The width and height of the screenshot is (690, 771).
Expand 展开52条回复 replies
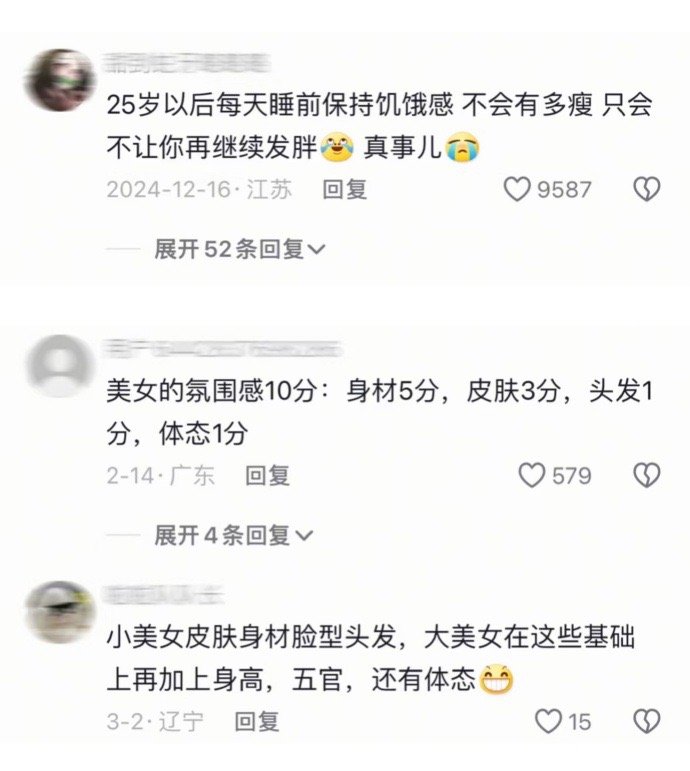pos(240,249)
